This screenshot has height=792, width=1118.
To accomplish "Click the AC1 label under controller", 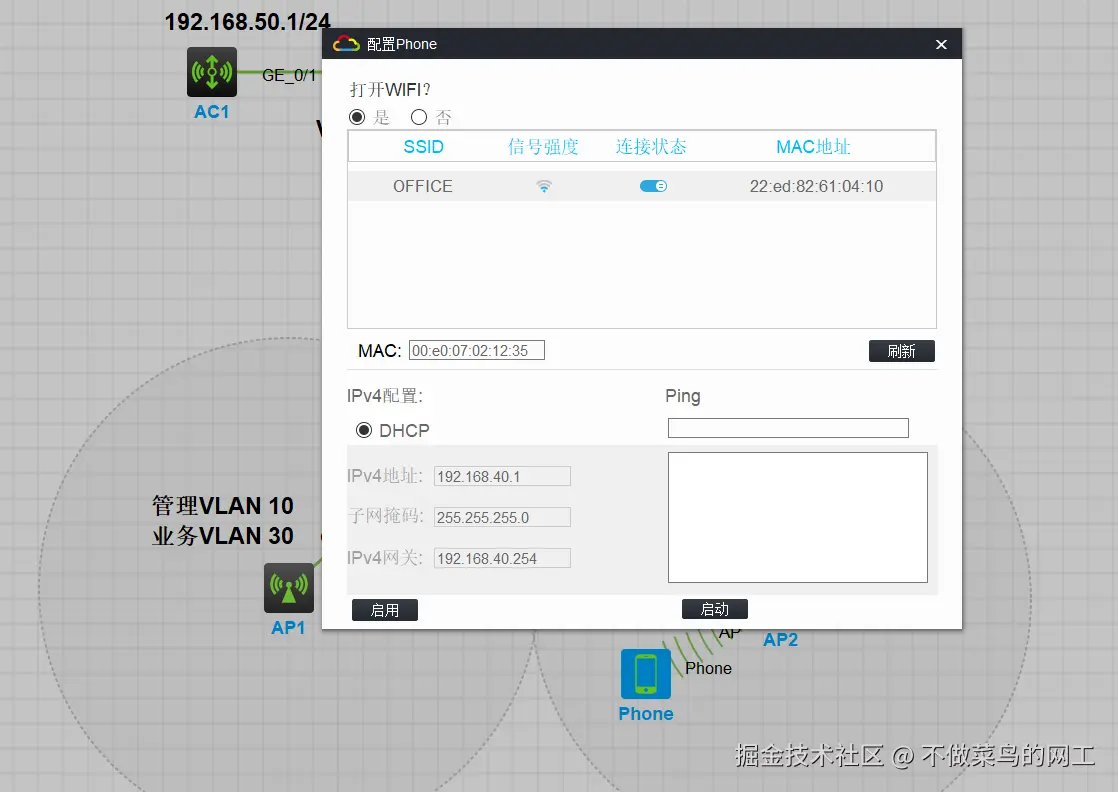I will tap(212, 112).
